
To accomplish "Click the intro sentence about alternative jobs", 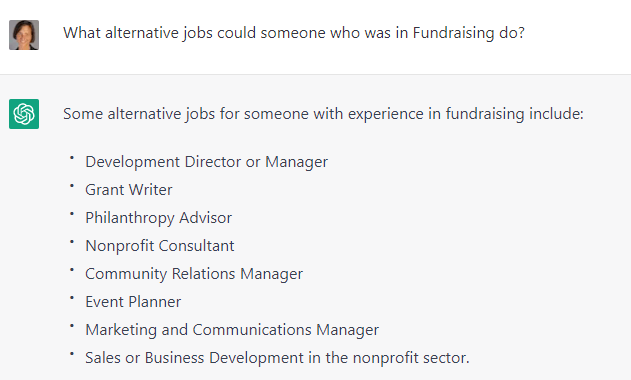I will pyautogui.click(x=323, y=114).
